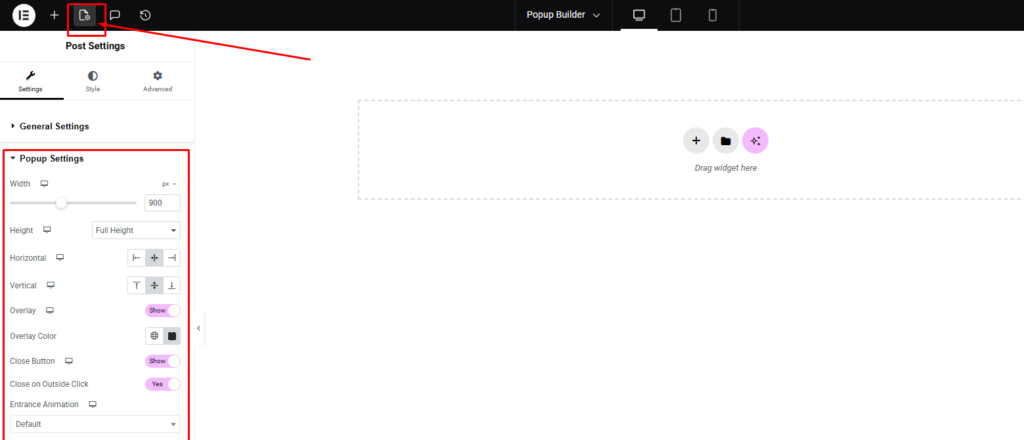Image resolution: width=1024 pixels, height=440 pixels.
Task: Switch to tablet device view
Action: (676, 15)
